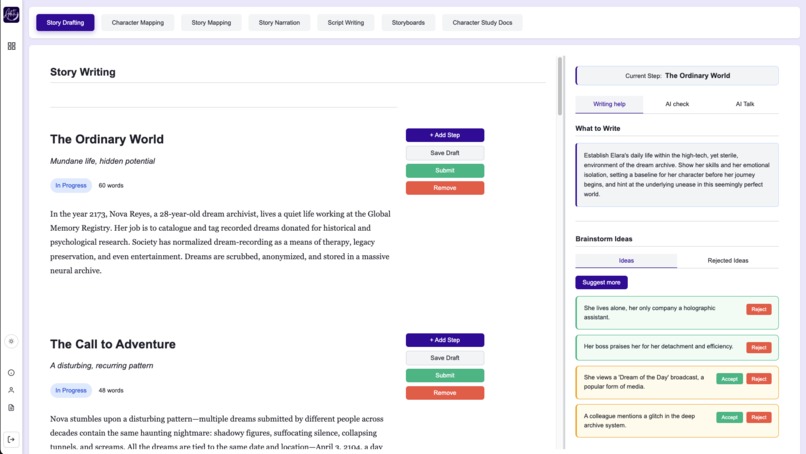
Task: Click the story panel vertical scrollbar
Action: coord(560,86)
